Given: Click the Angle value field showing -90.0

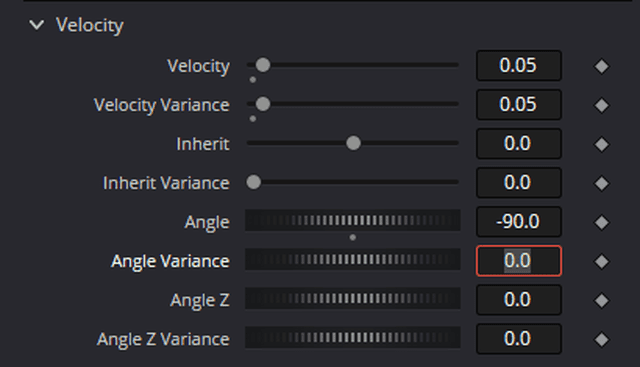Looking at the screenshot, I should coord(519,222).
